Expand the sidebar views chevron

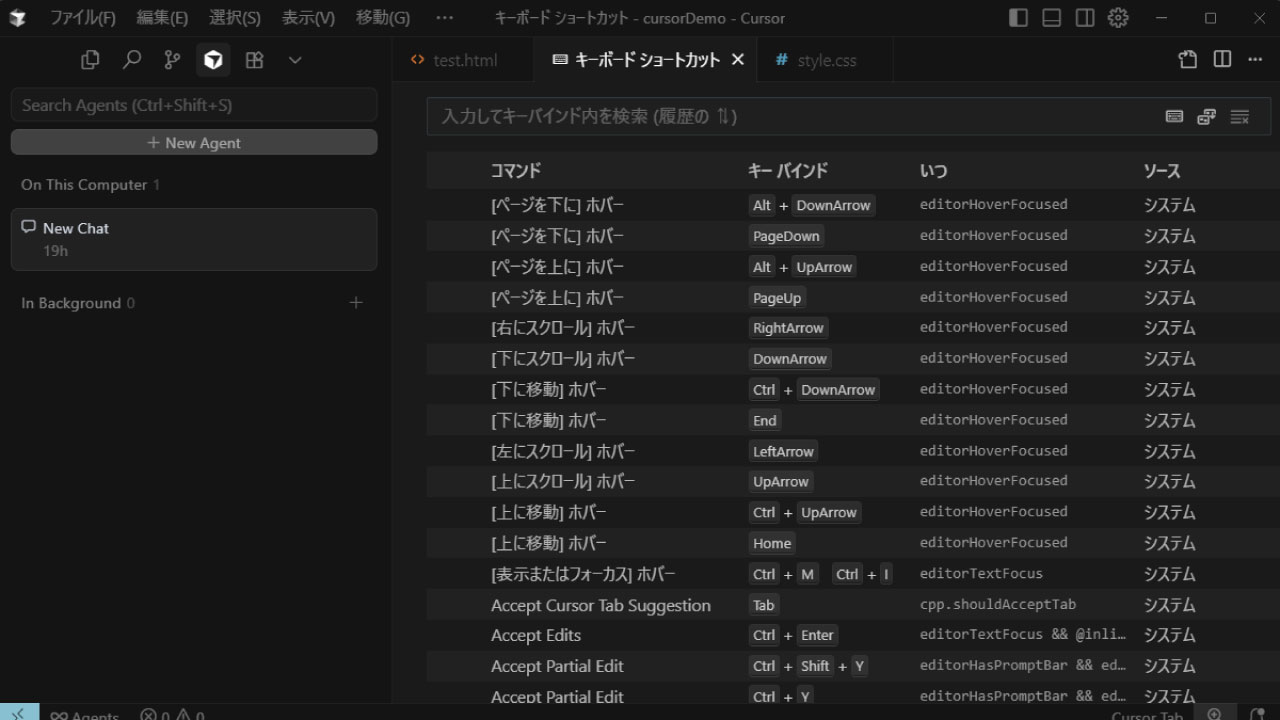(x=295, y=60)
